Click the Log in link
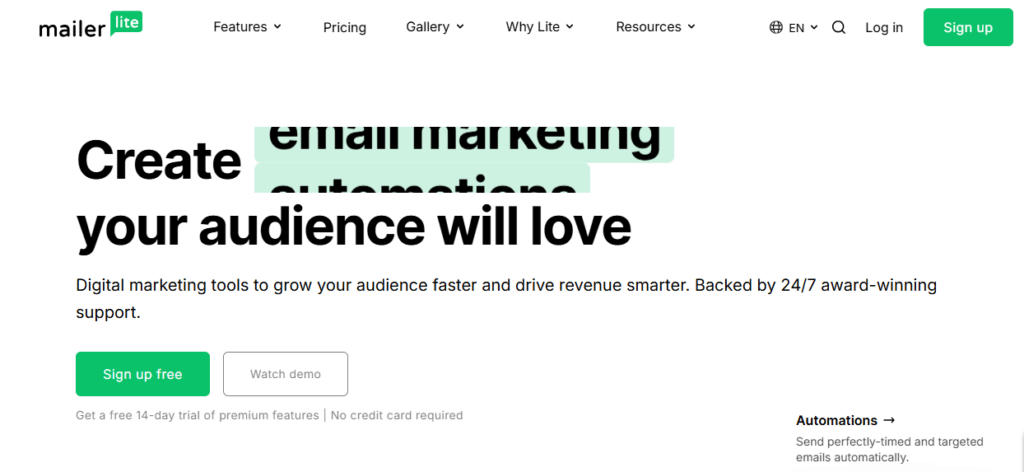Screen dimensions: 1024x472 (884, 27)
